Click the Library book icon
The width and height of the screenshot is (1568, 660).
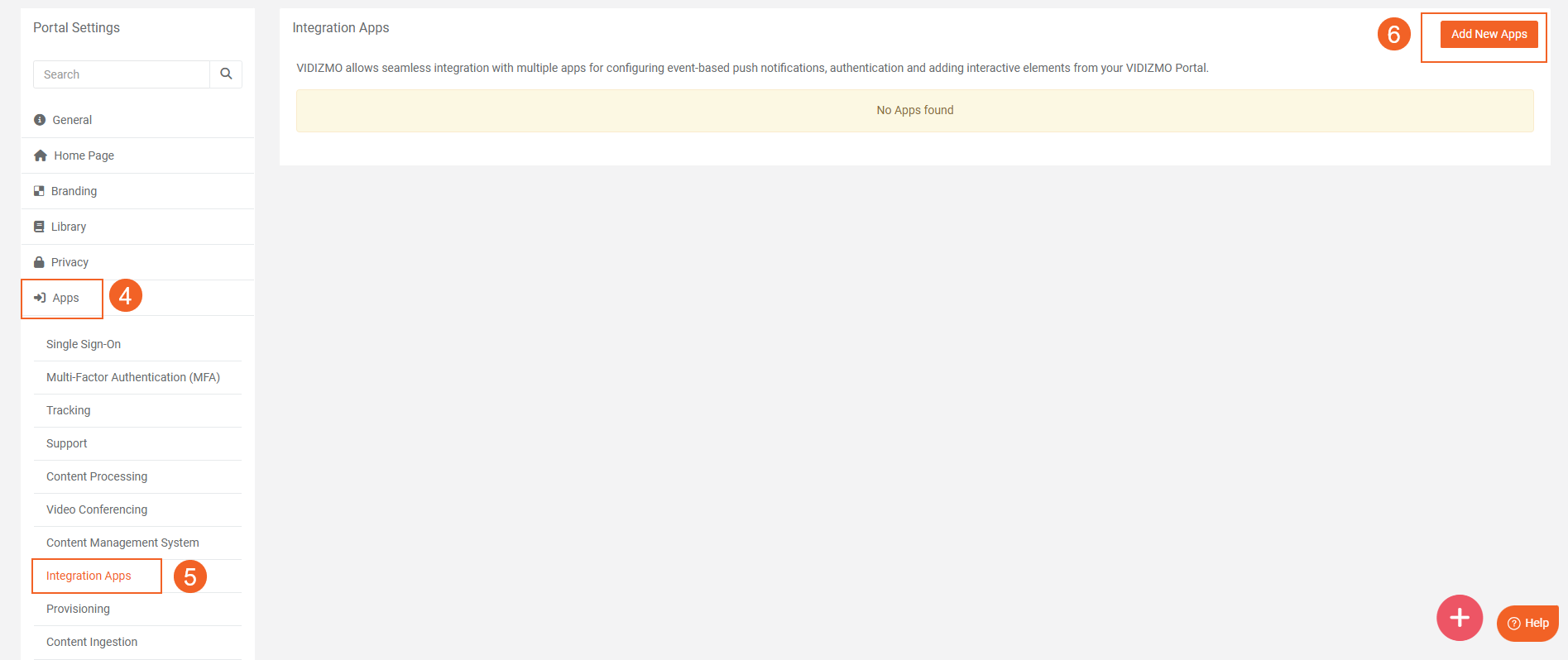(x=39, y=227)
